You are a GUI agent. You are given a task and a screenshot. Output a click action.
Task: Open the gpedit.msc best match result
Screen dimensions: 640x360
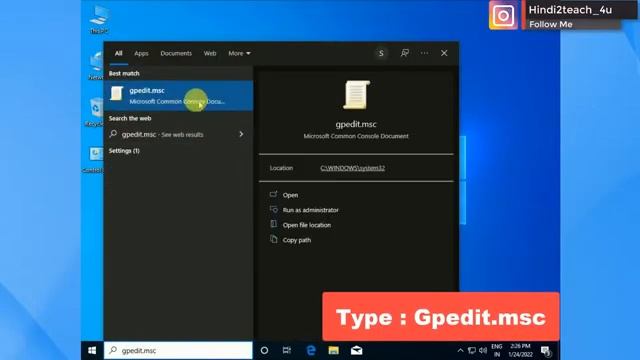point(178,96)
